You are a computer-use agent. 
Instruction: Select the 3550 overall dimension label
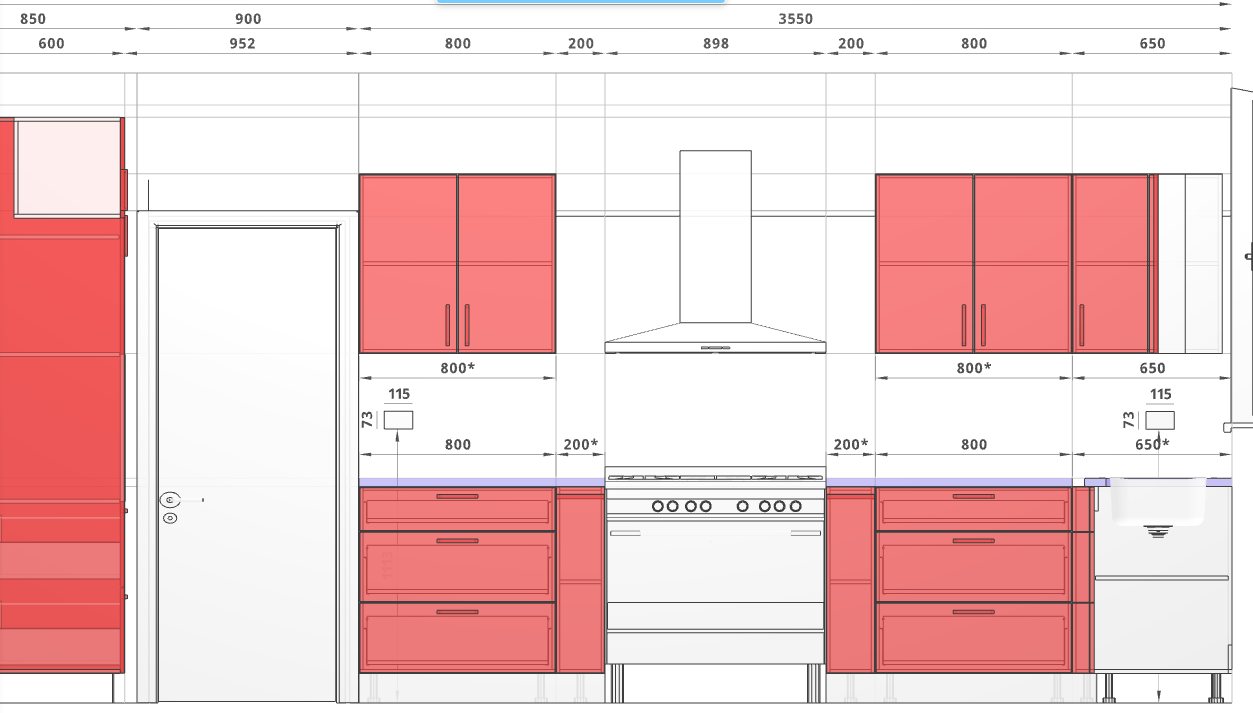point(795,19)
